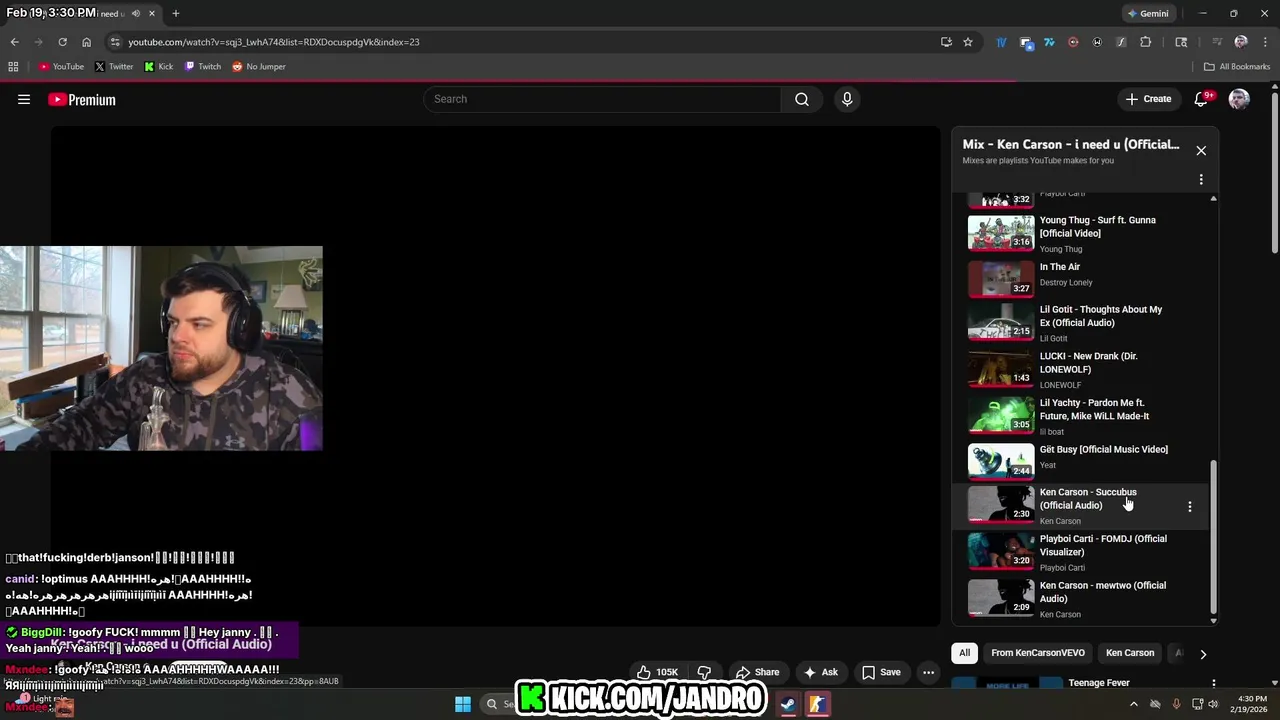
Task: Open the Mix playlist options menu
Action: (1201, 180)
